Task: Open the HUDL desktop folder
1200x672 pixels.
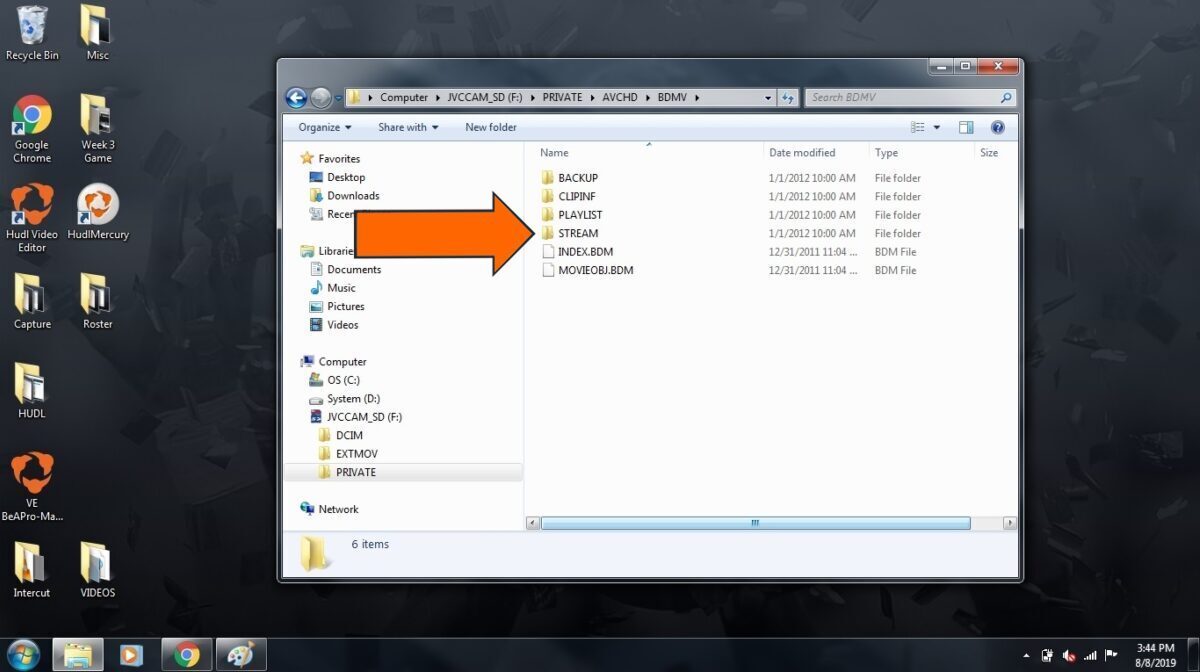Action: 32,390
